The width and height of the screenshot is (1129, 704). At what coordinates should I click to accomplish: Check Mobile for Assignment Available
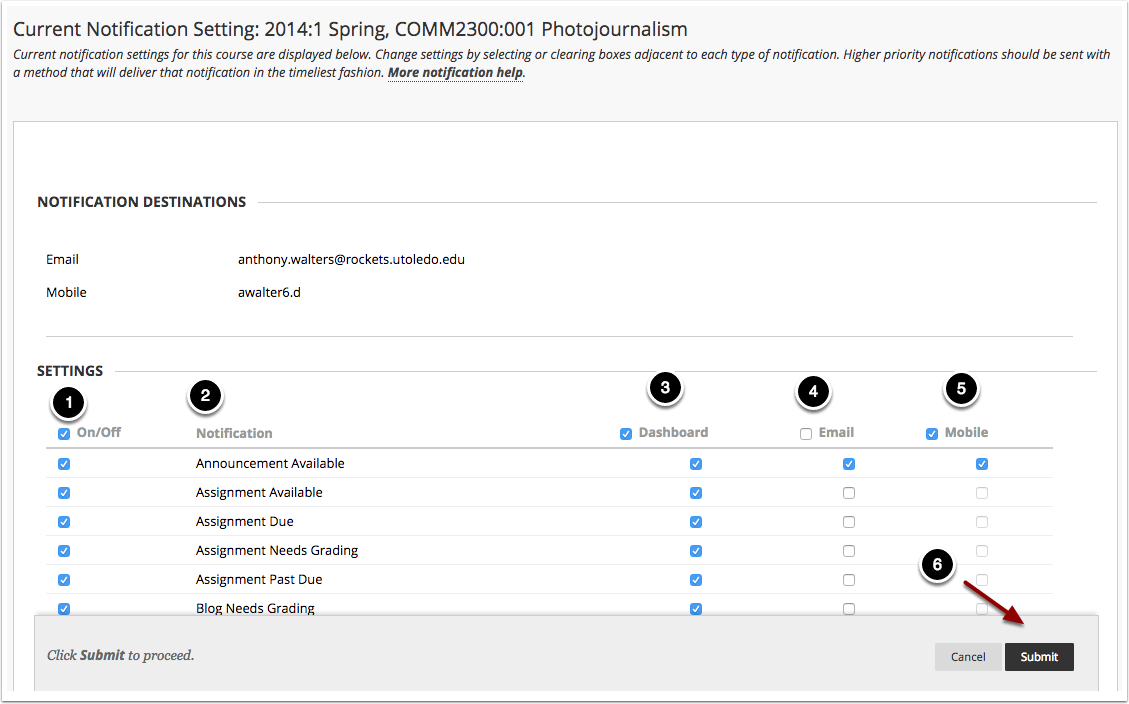[x=981, y=493]
